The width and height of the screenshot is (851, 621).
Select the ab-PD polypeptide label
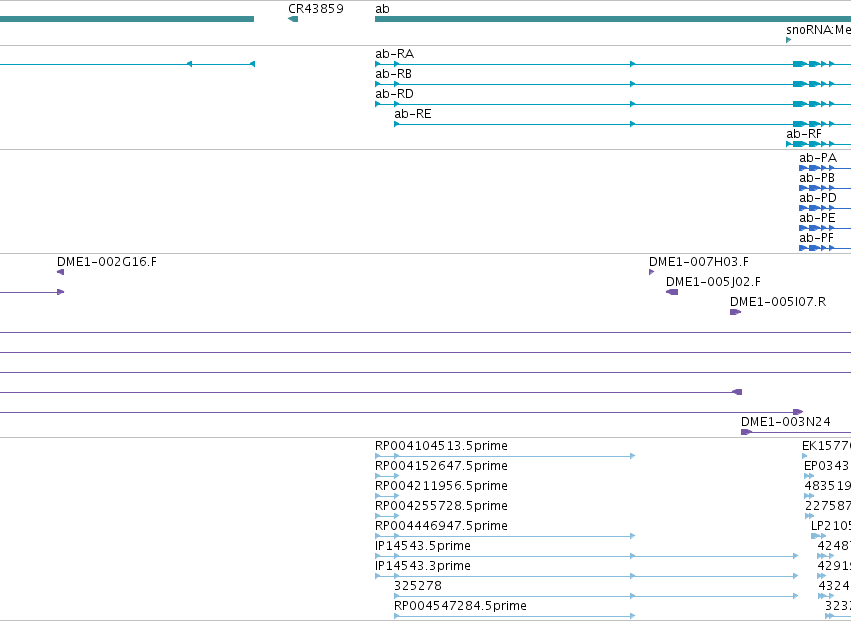pos(818,198)
